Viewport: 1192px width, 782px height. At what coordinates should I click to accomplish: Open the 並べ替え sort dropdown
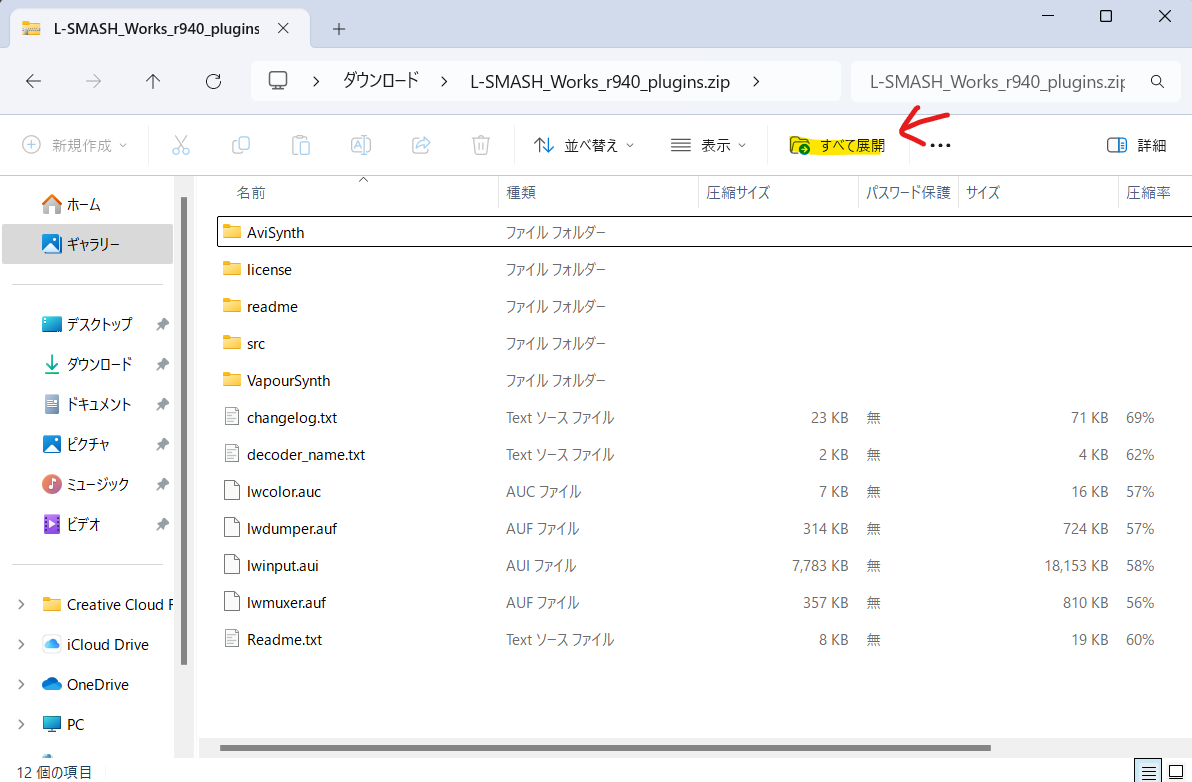click(x=584, y=145)
